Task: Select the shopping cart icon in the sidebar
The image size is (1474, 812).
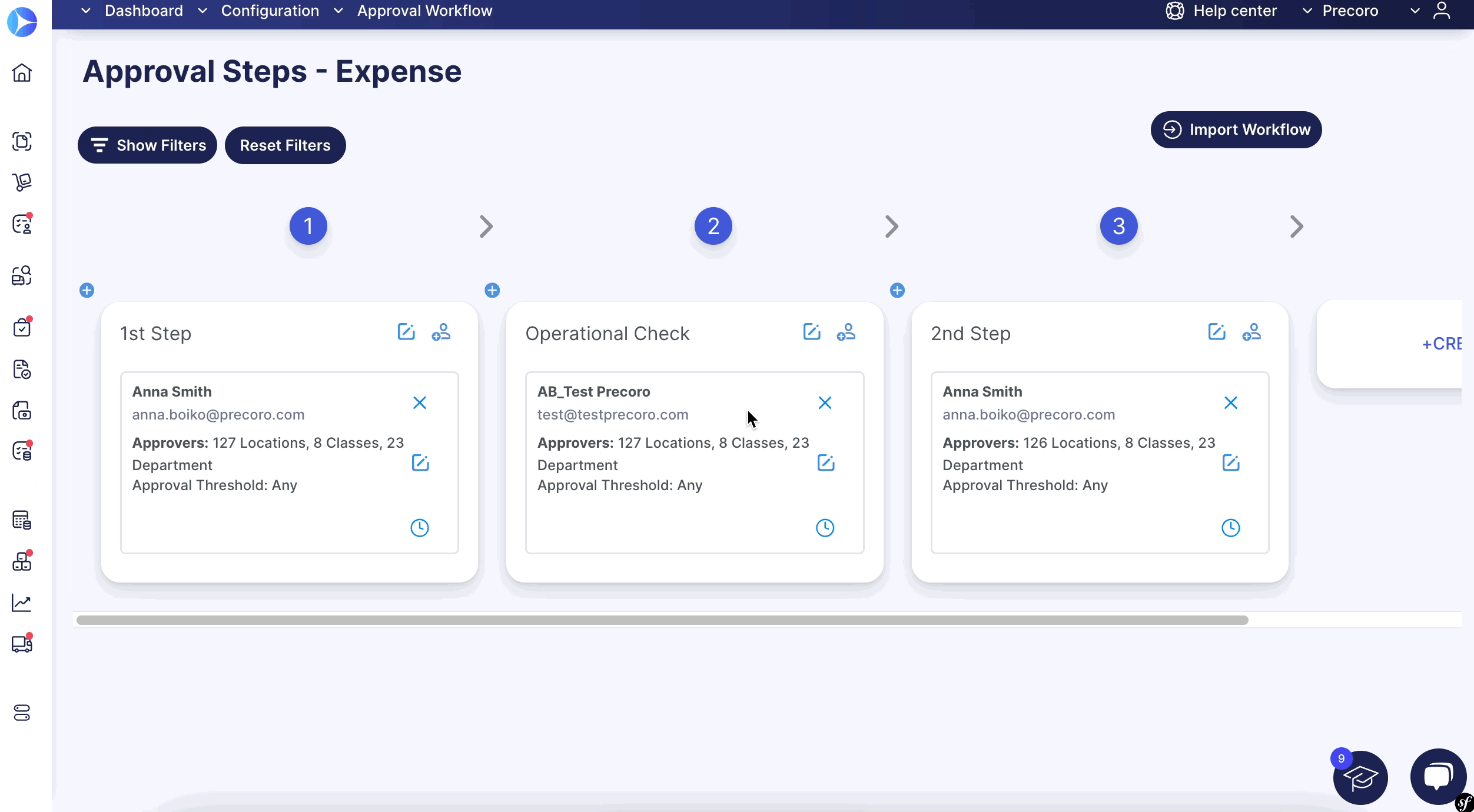Action: [22, 182]
